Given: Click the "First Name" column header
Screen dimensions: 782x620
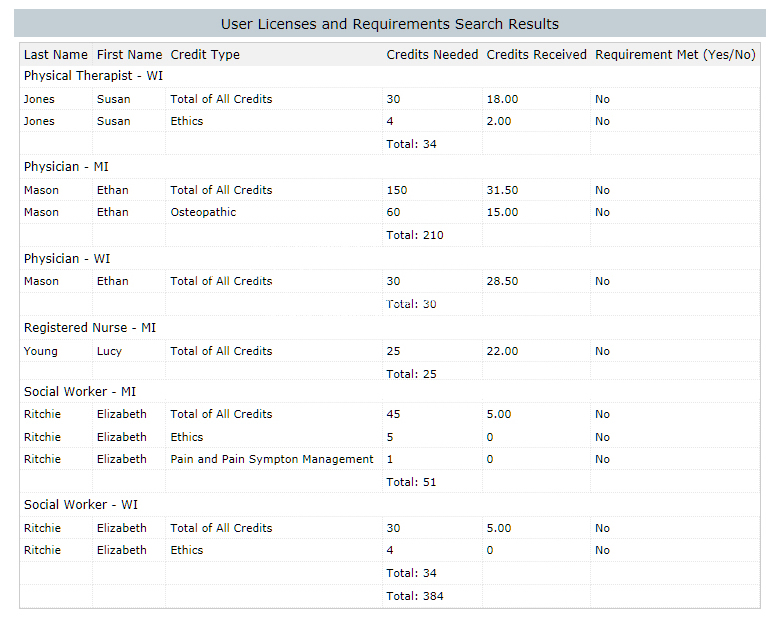Looking at the screenshot, I should pyautogui.click(x=129, y=55).
